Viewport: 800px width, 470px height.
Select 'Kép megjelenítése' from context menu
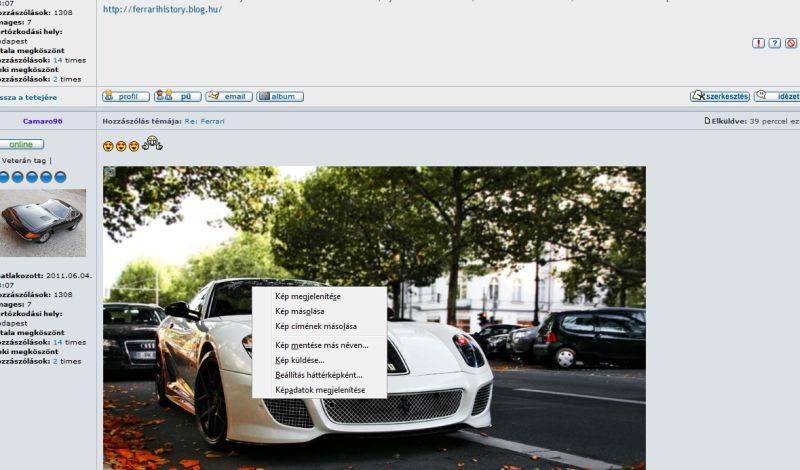click(x=308, y=297)
